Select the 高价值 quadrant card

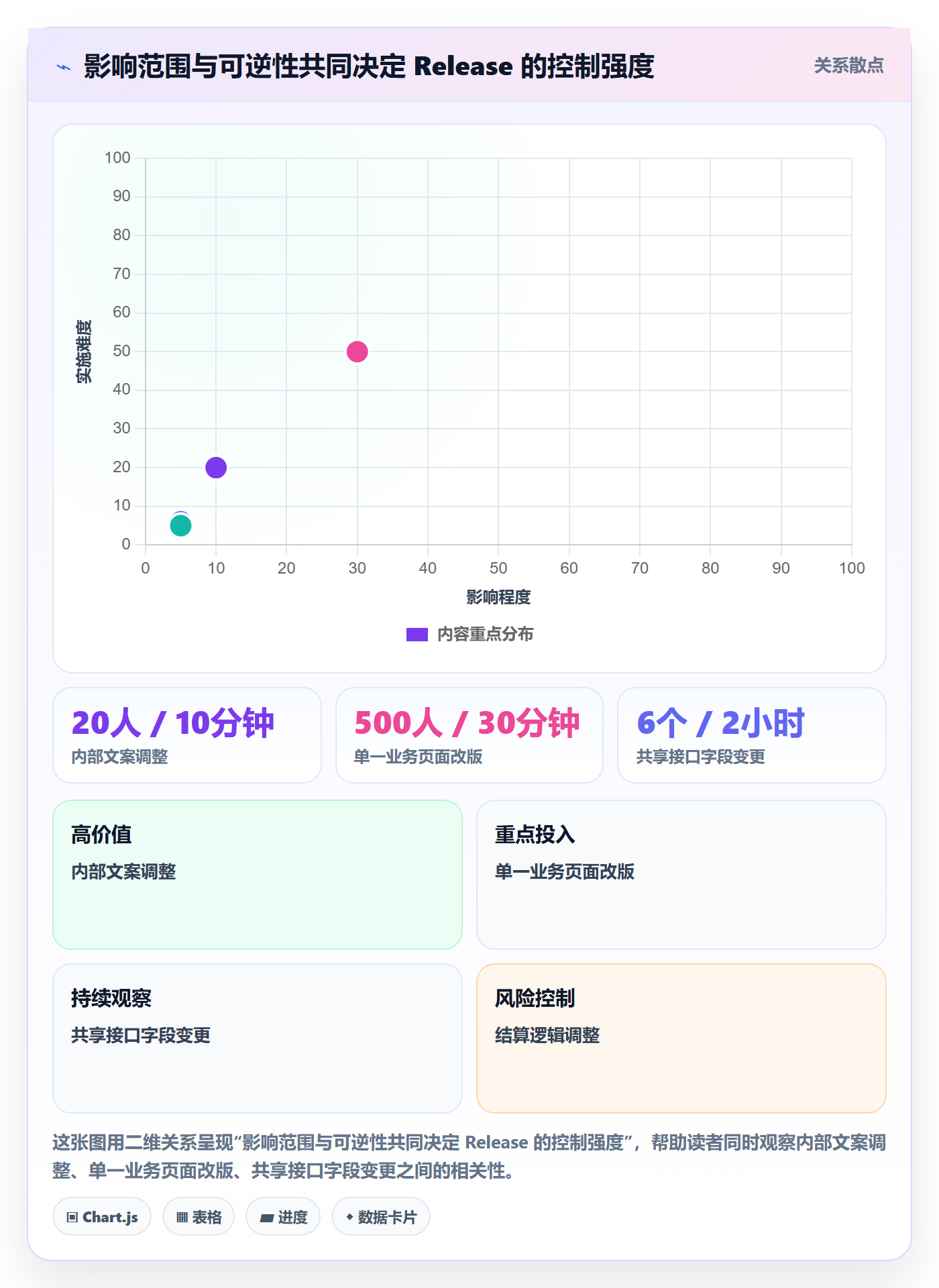pos(258,875)
